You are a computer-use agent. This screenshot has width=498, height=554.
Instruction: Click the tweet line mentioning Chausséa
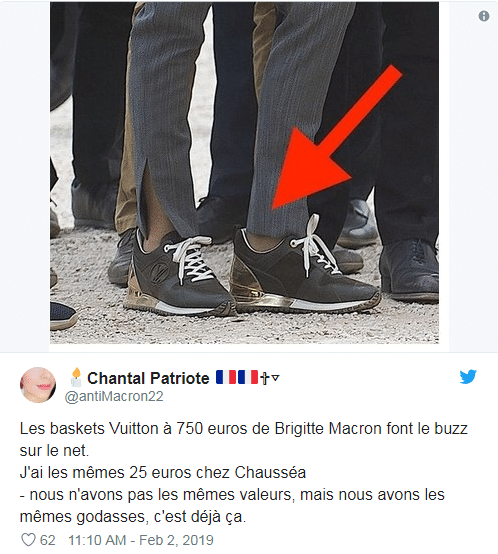(163, 472)
